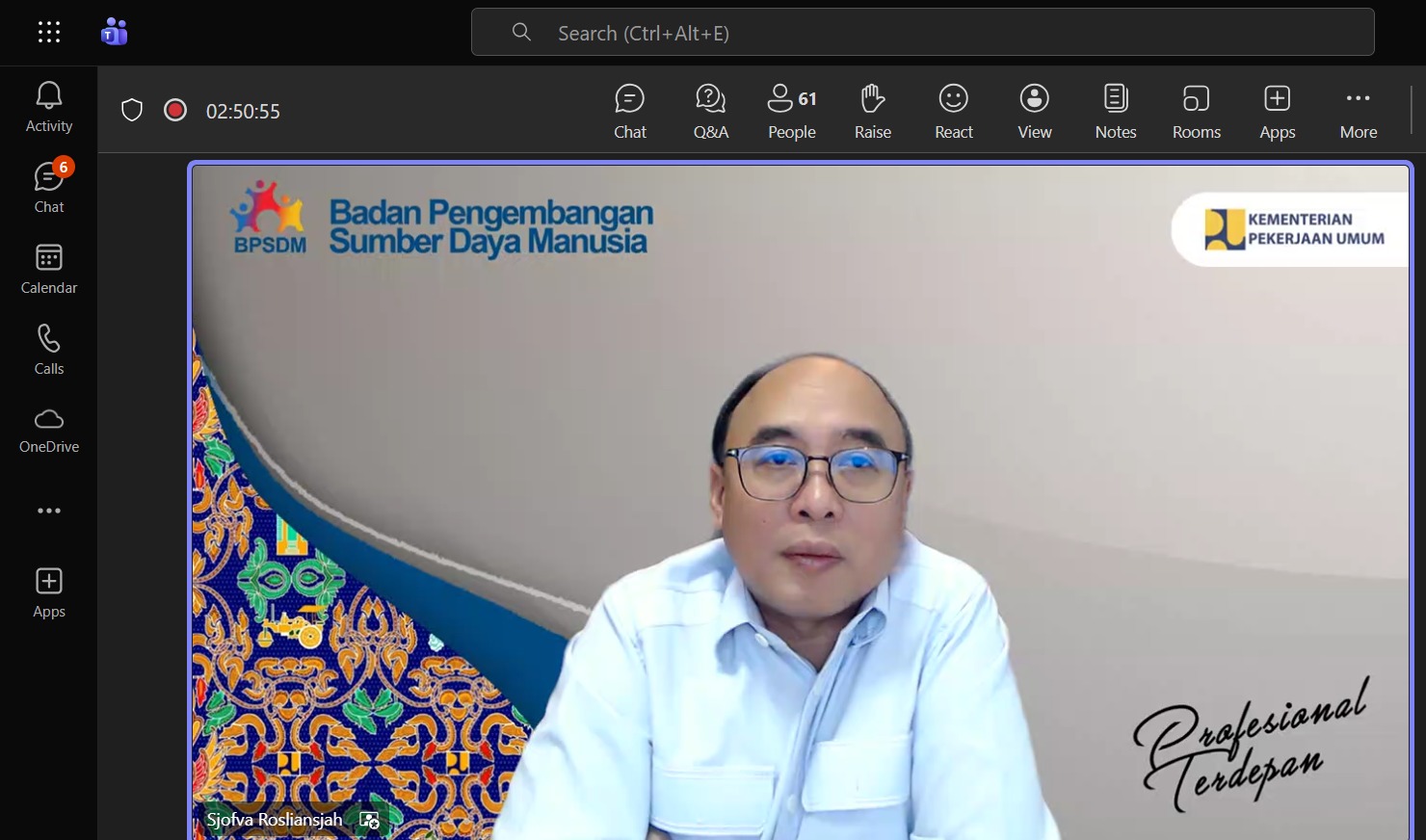
Task: Open OneDrive files
Action: (48, 430)
